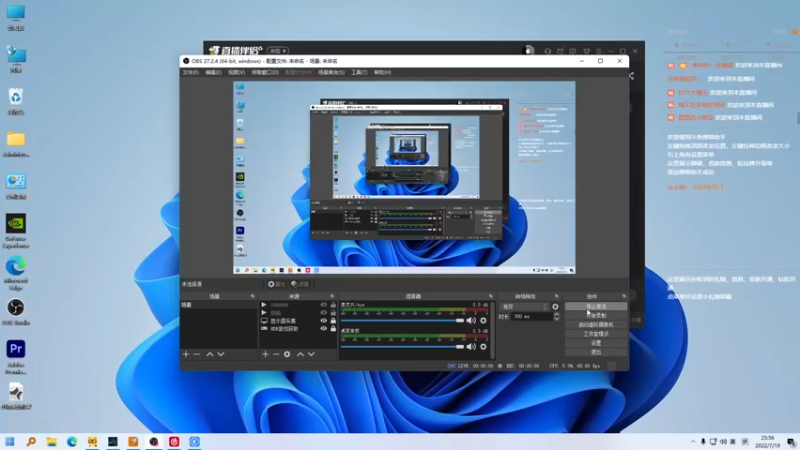The height and width of the screenshot is (450, 800).
Task: Add a new scene with plus icon
Action: (x=186, y=354)
